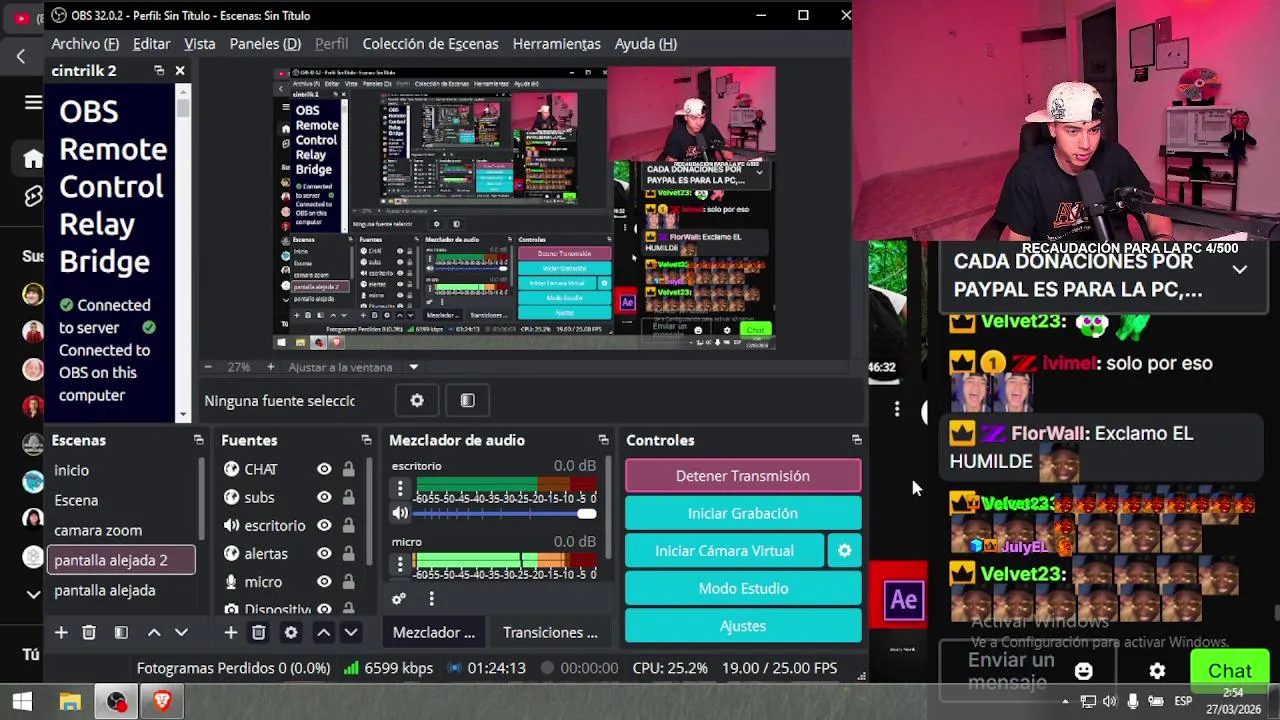Switch to Mezclador tab

coord(434,632)
